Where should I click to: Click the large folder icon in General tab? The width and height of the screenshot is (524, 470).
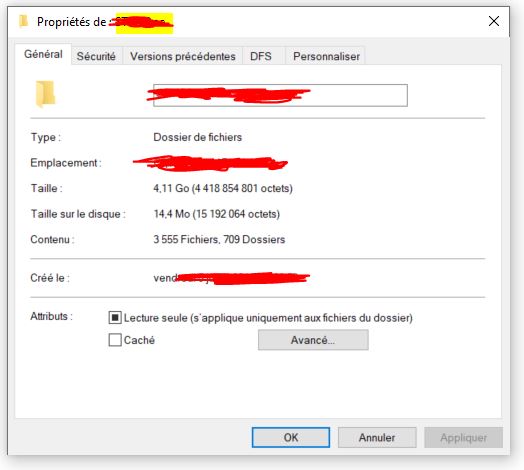(45, 94)
